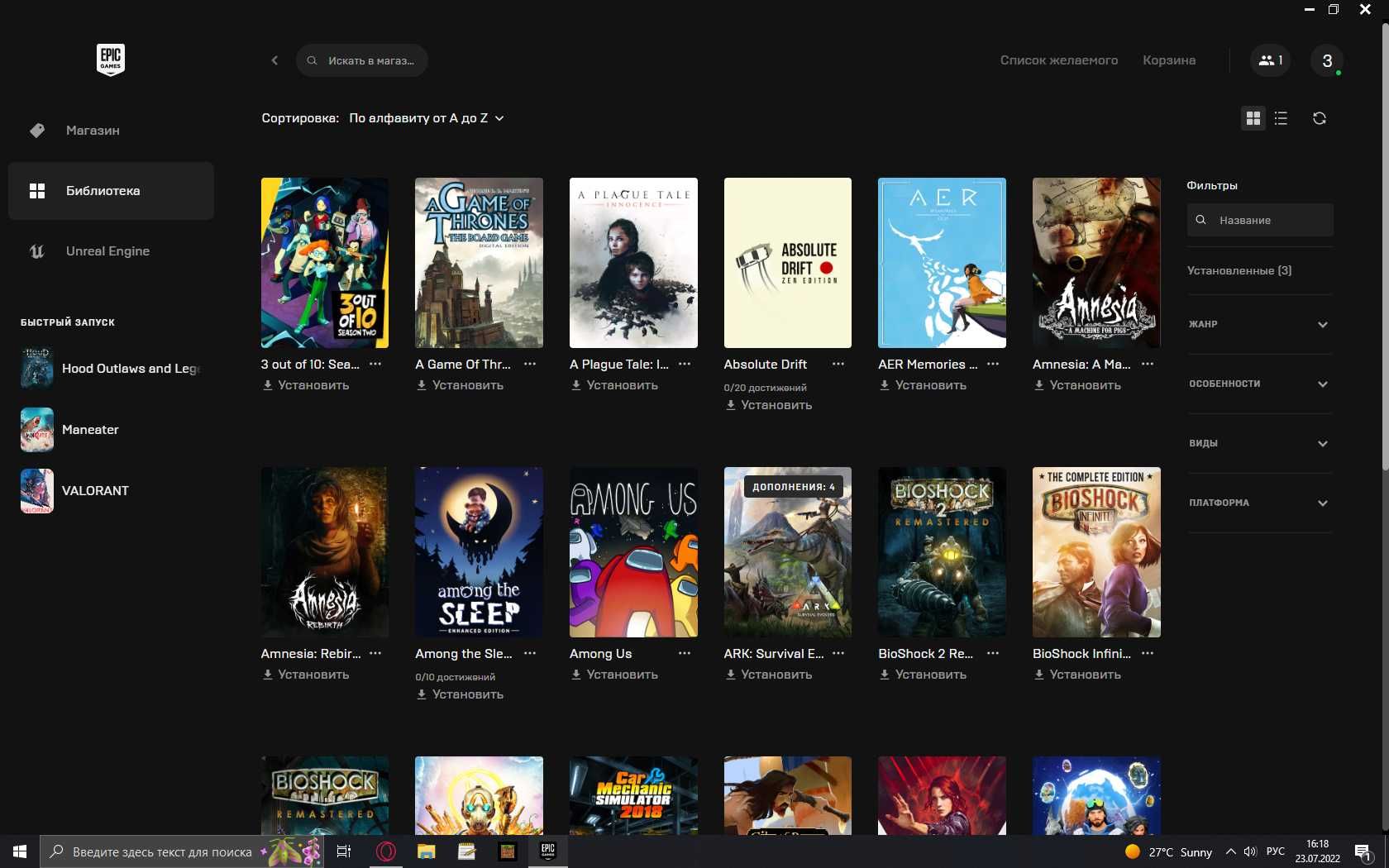This screenshot has width=1389, height=868.
Task: Expand the ПЛАТФОРМА filter
Action: coord(1259,503)
